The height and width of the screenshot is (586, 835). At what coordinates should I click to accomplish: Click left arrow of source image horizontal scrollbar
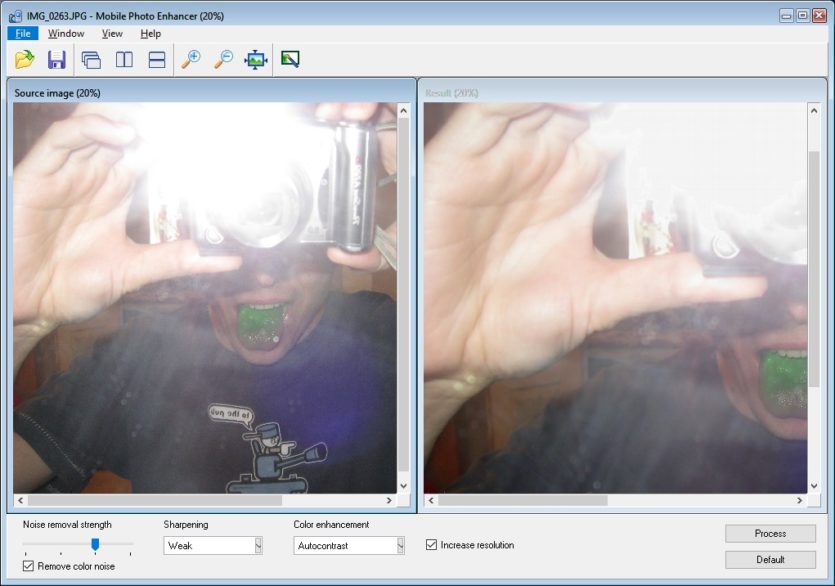pos(20,500)
